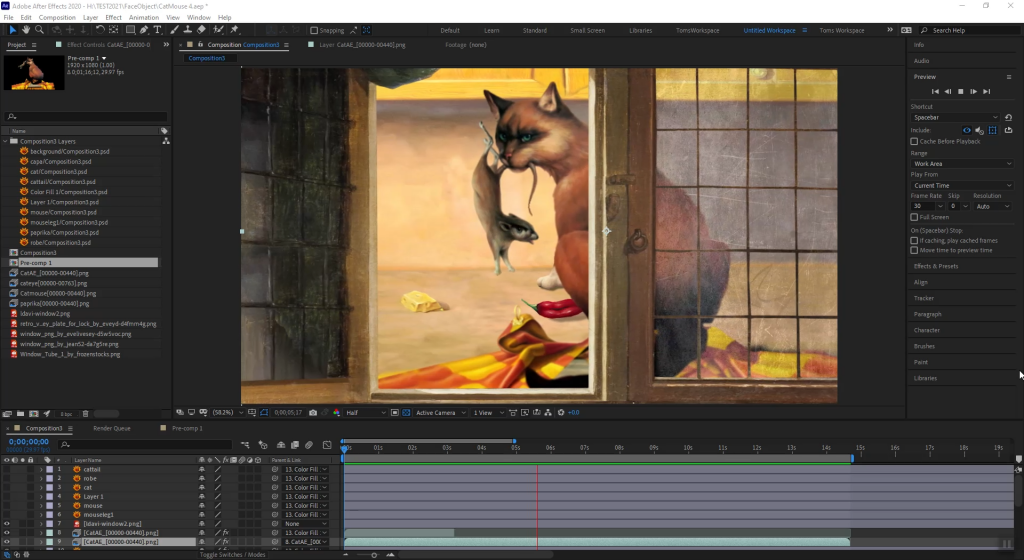The width and height of the screenshot is (1024, 560).
Task: Switch to Small Screen workspace
Action: click(x=587, y=30)
